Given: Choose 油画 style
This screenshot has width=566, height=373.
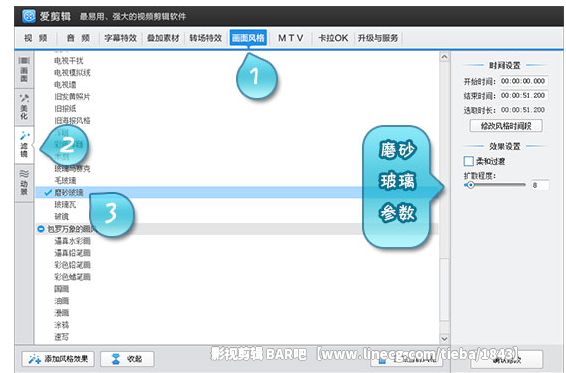Looking at the screenshot, I should 61,301.
